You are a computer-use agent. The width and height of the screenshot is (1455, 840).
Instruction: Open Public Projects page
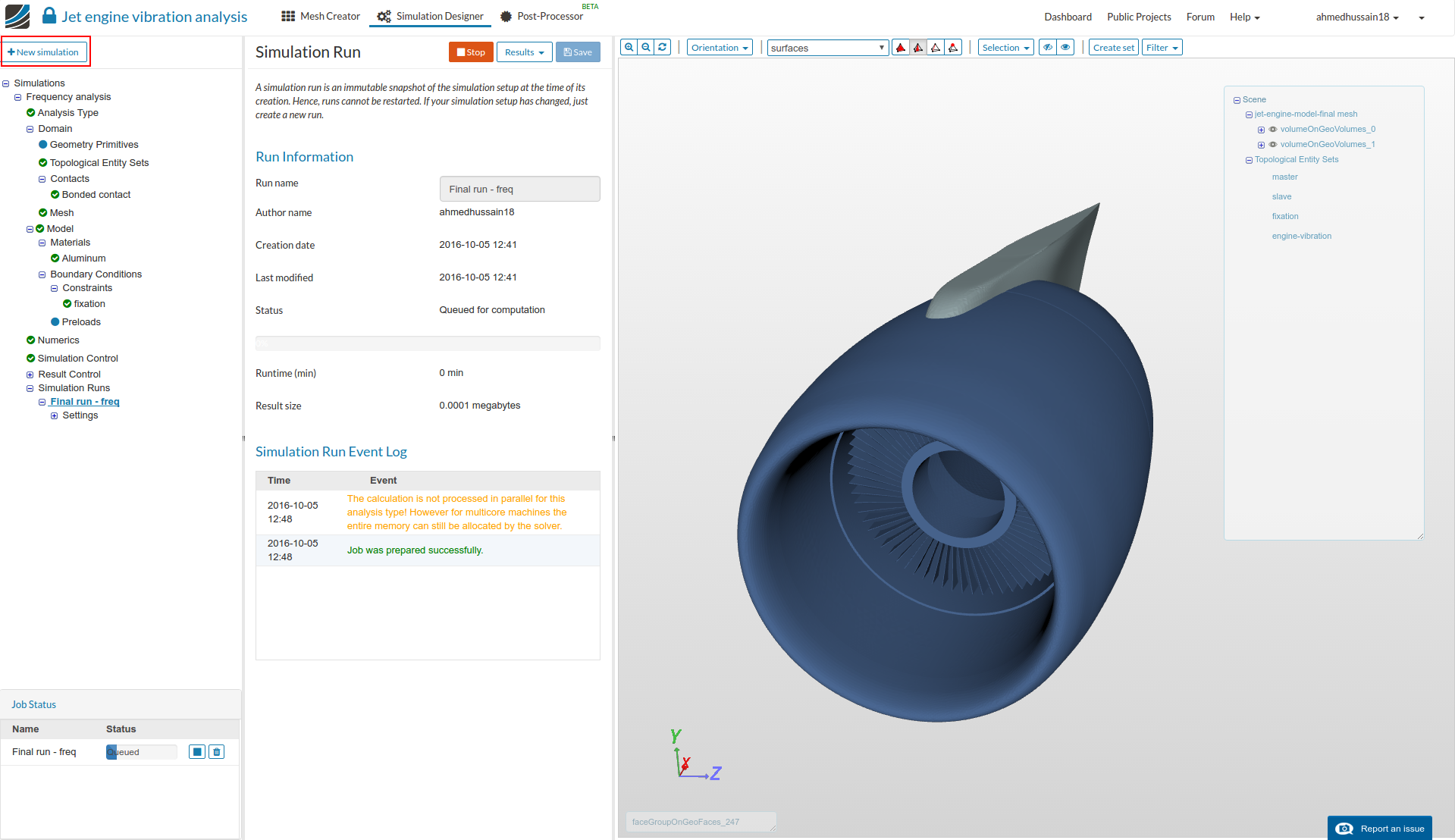1139,17
